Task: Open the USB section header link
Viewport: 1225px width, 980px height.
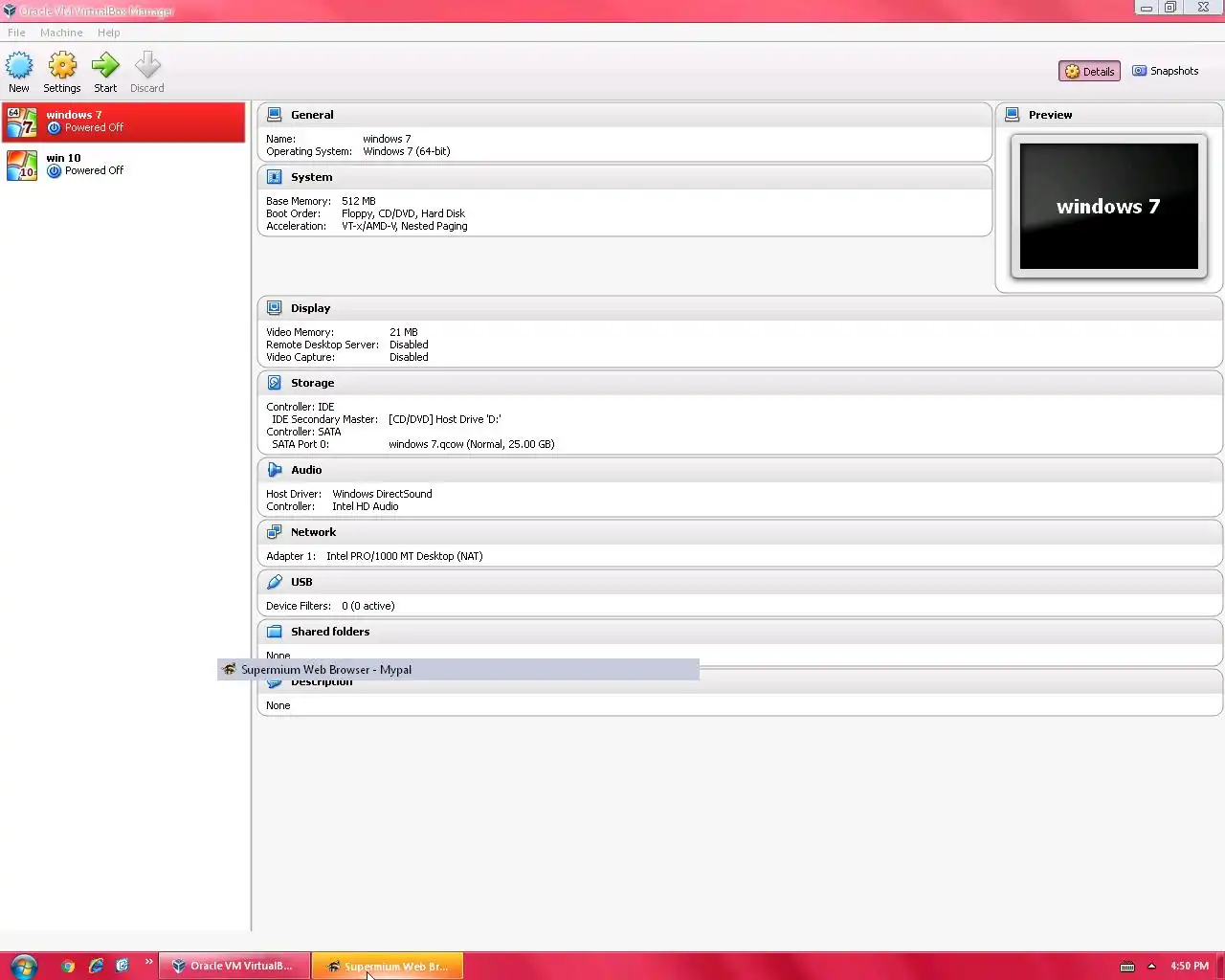Action: [301, 582]
